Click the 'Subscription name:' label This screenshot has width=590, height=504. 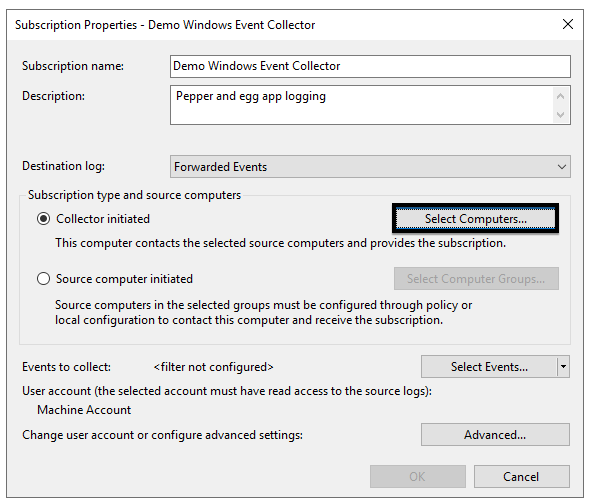tap(73, 66)
